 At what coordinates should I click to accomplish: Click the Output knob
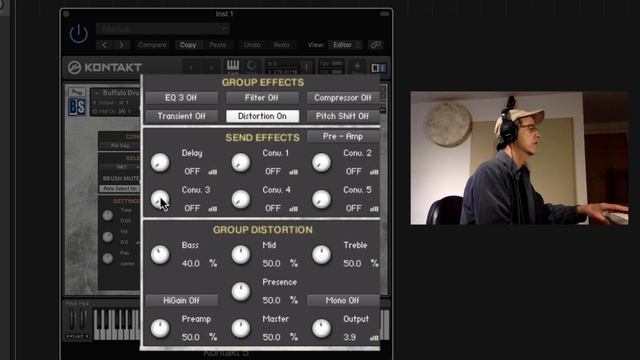click(x=322, y=328)
